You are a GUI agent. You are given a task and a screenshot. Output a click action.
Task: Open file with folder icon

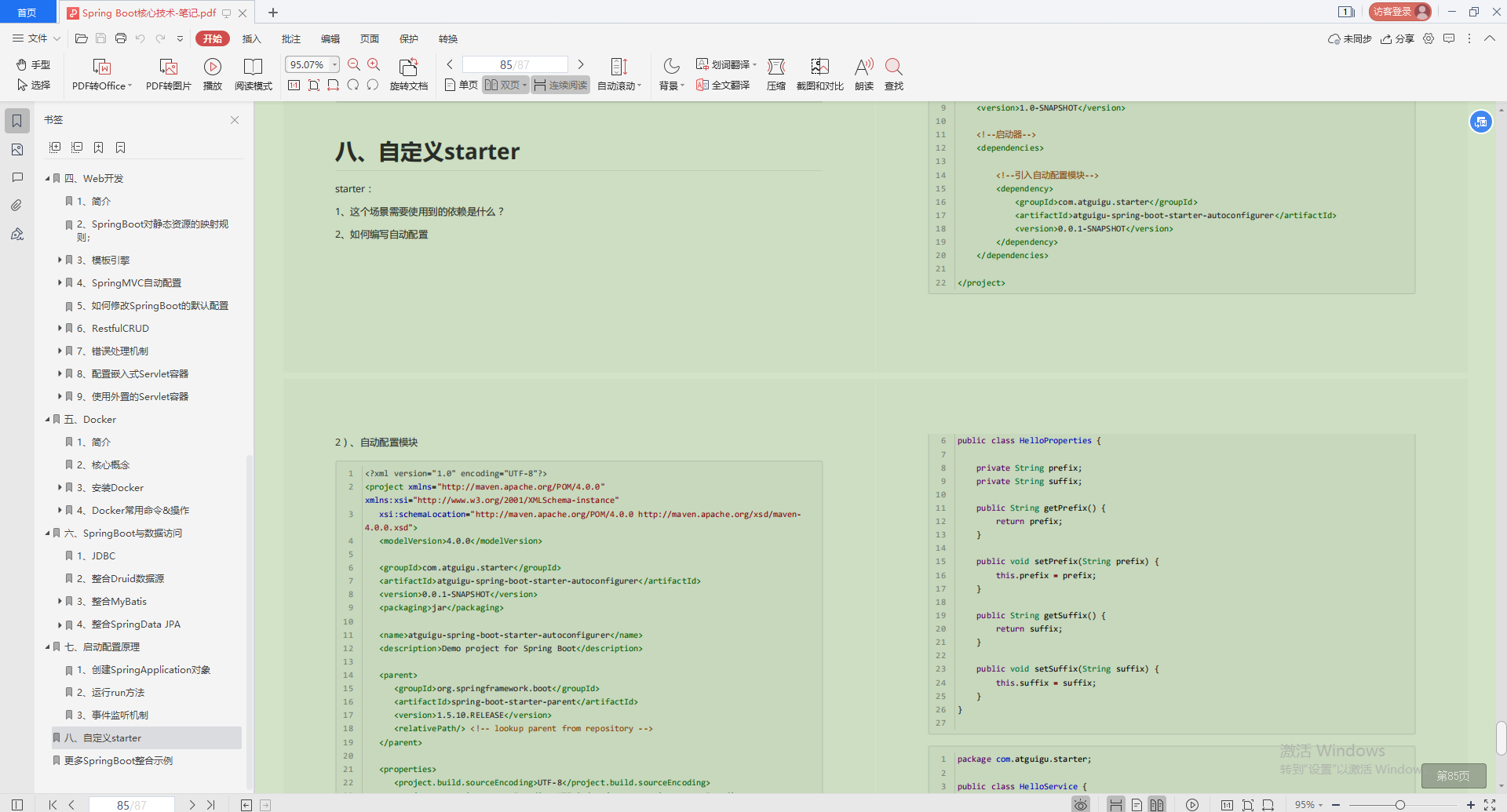tap(81, 38)
